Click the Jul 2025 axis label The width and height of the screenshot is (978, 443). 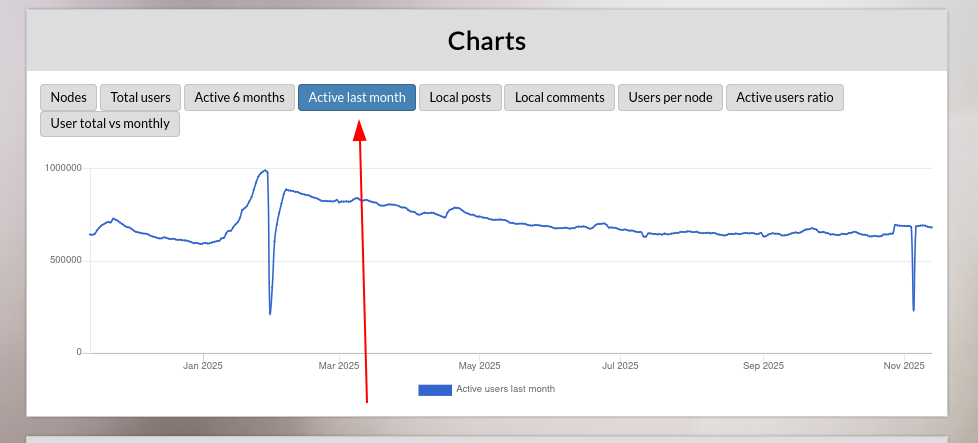[x=620, y=366]
